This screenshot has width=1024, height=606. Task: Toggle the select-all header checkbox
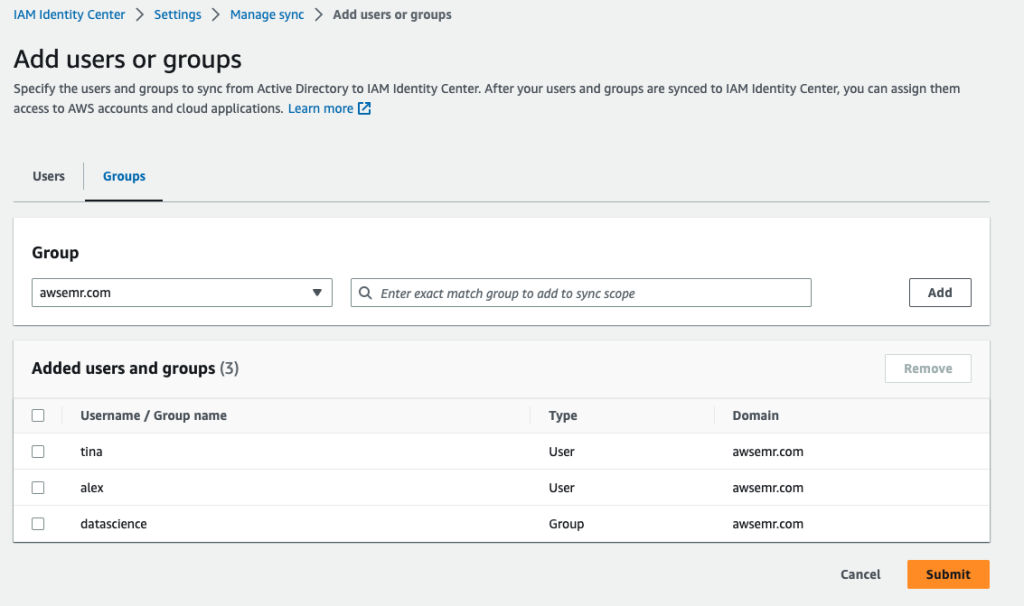pos(38,416)
